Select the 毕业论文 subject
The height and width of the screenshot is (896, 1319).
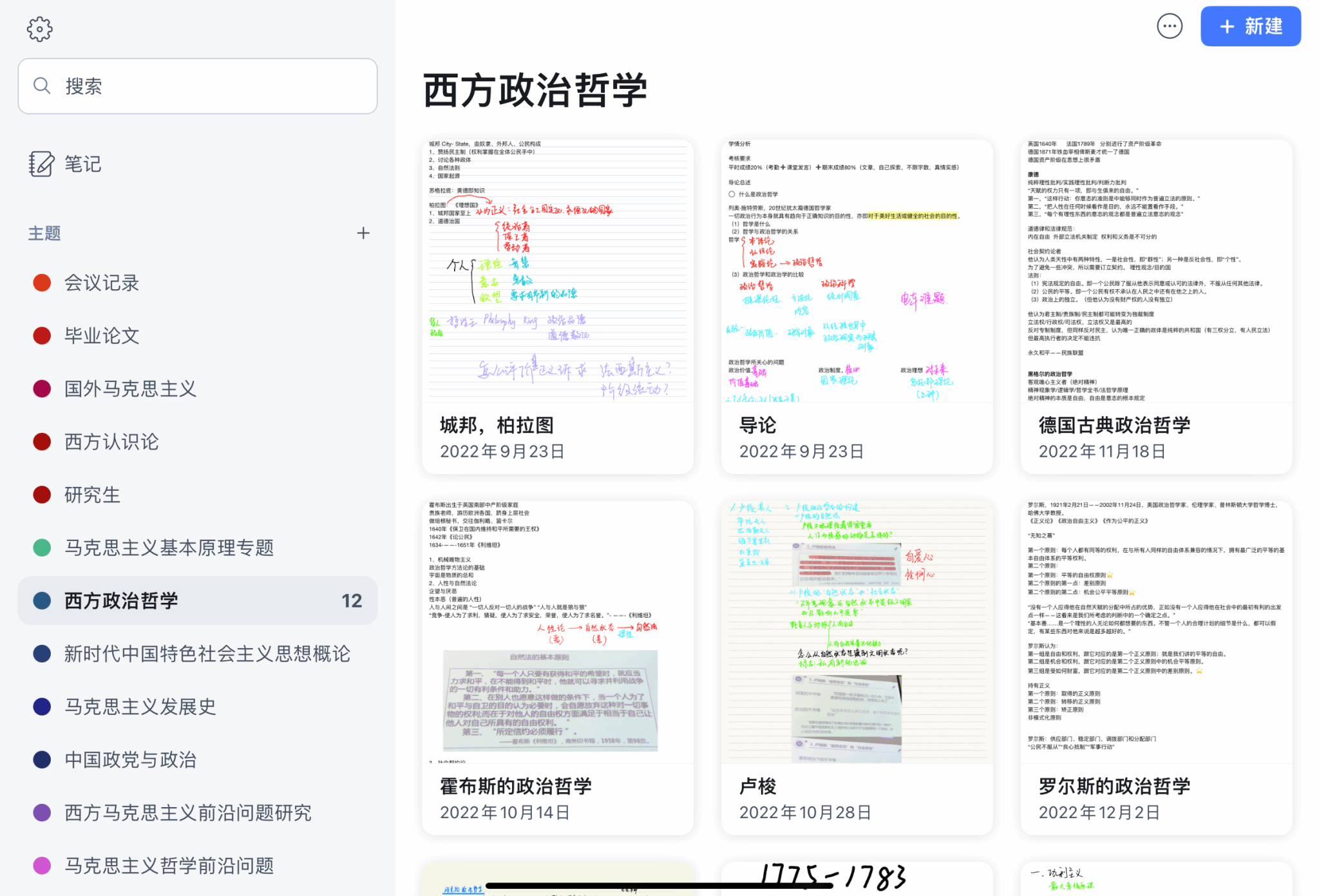click(102, 336)
